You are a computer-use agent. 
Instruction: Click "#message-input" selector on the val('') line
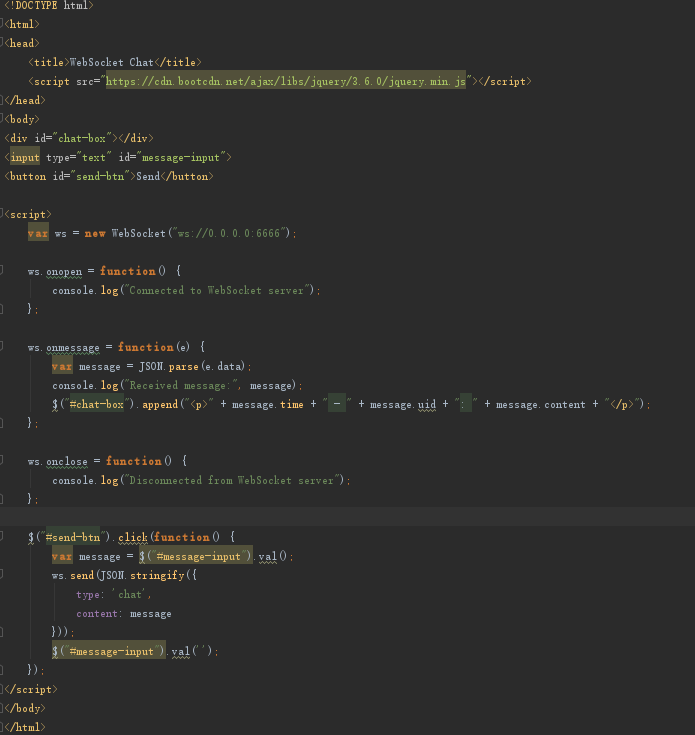(x=112, y=652)
